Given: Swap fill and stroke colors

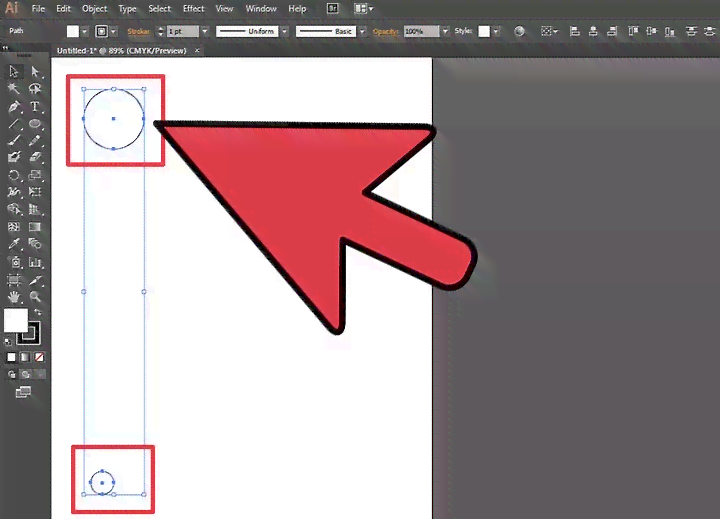Looking at the screenshot, I should click(x=38, y=312).
